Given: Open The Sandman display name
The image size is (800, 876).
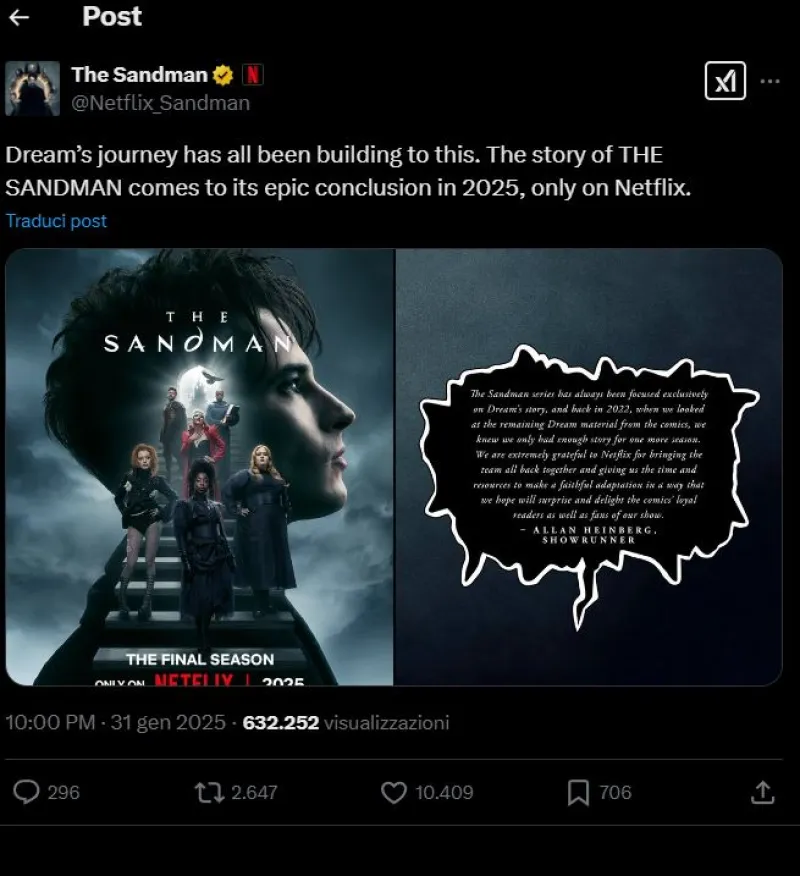Looking at the screenshot, I should 140,75.
